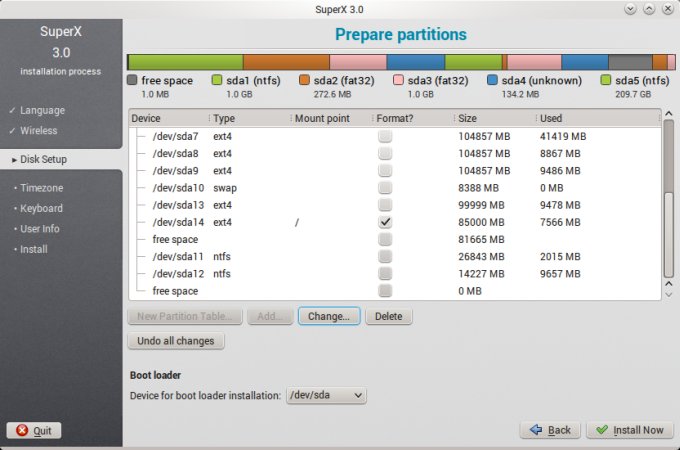This screenshot has height=450, width=680.
Task: Open boot loader device dropdown
Action: click(x=326, y=396)
